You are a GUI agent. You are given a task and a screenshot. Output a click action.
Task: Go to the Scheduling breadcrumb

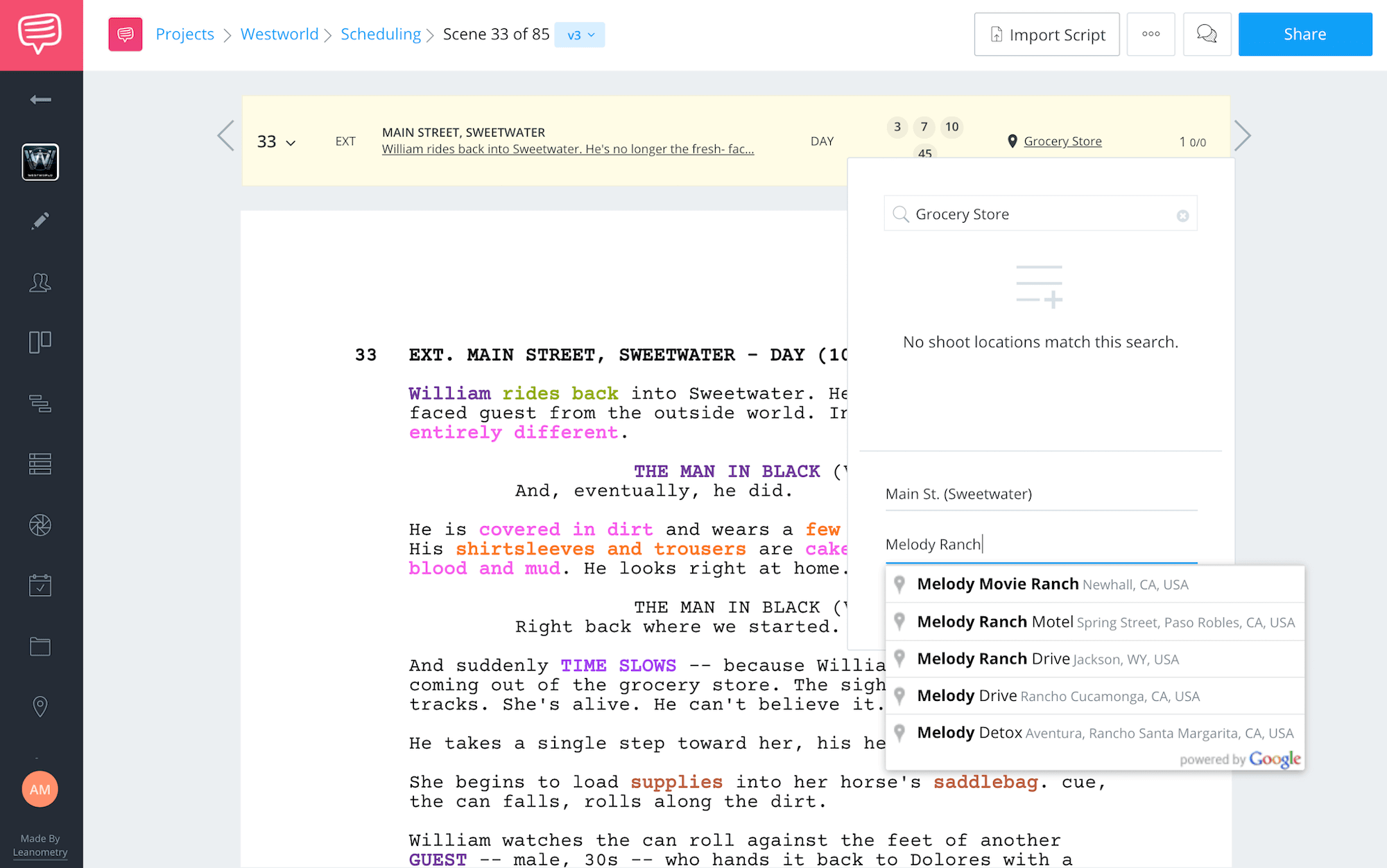(x=381, y=34)
